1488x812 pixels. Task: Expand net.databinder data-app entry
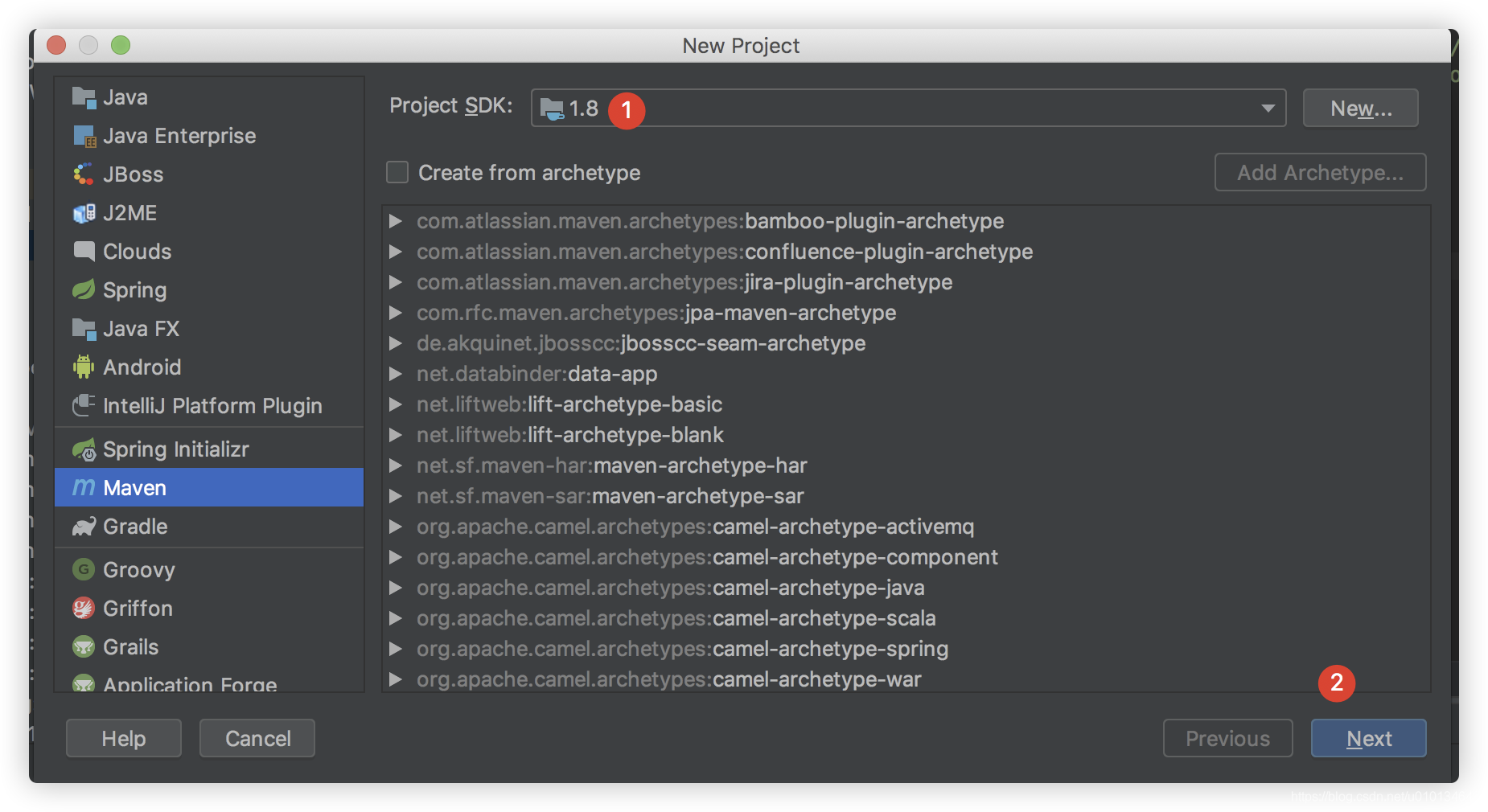click(x=396, y=374)
